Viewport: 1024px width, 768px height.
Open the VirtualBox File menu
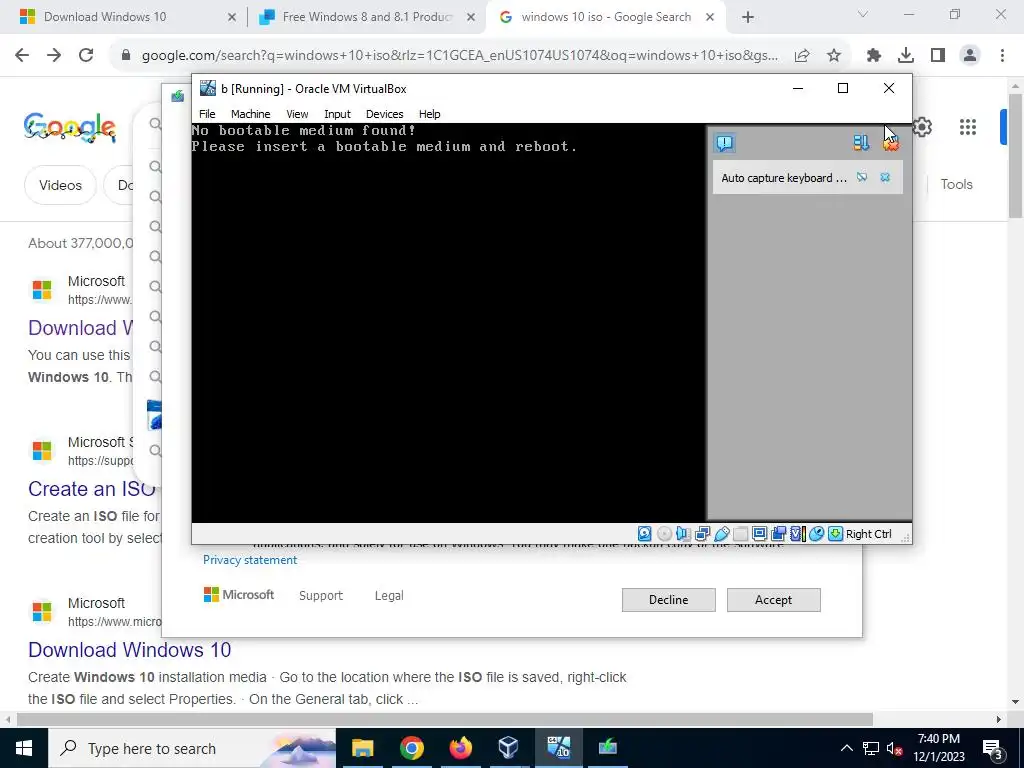point(207,114)
